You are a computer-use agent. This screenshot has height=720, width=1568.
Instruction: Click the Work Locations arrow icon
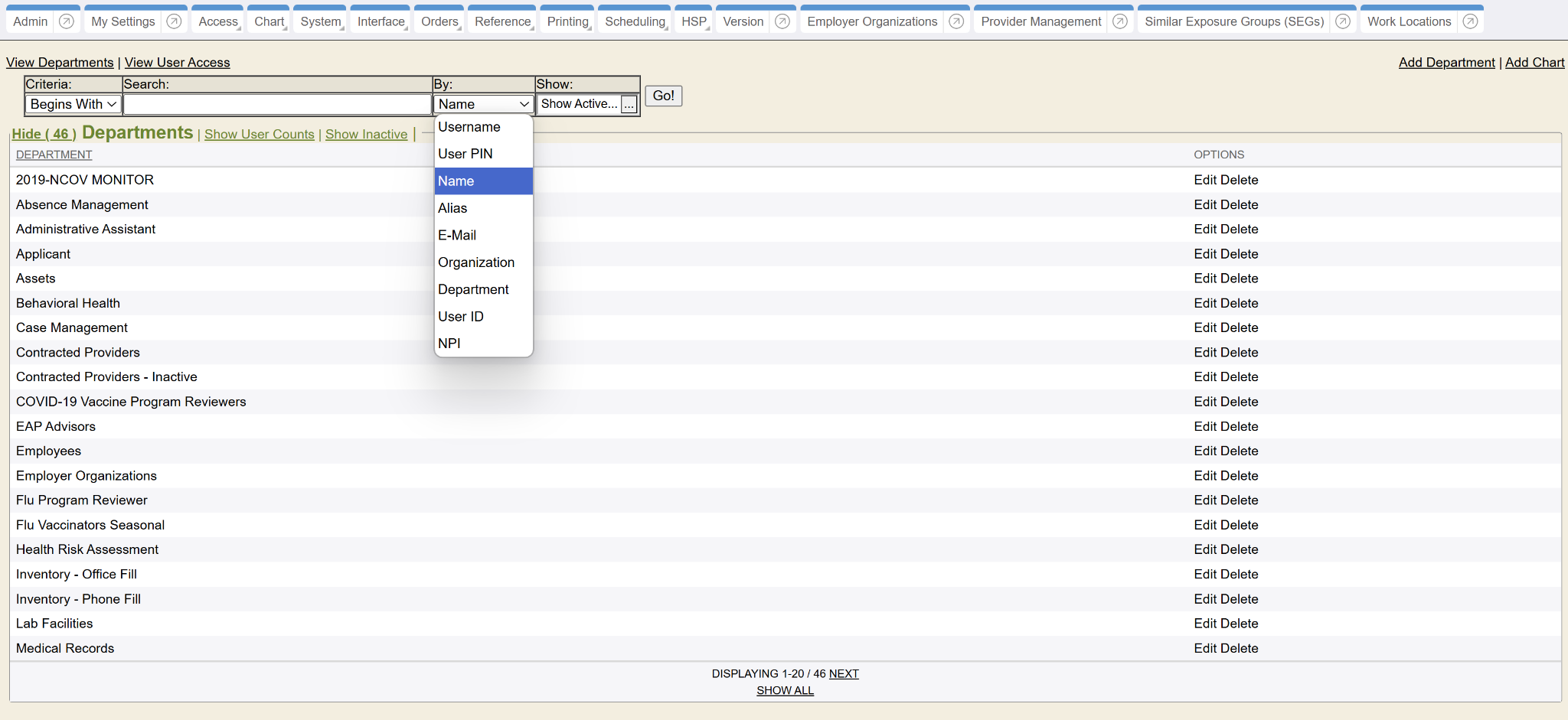click(x=1469, y=21)
